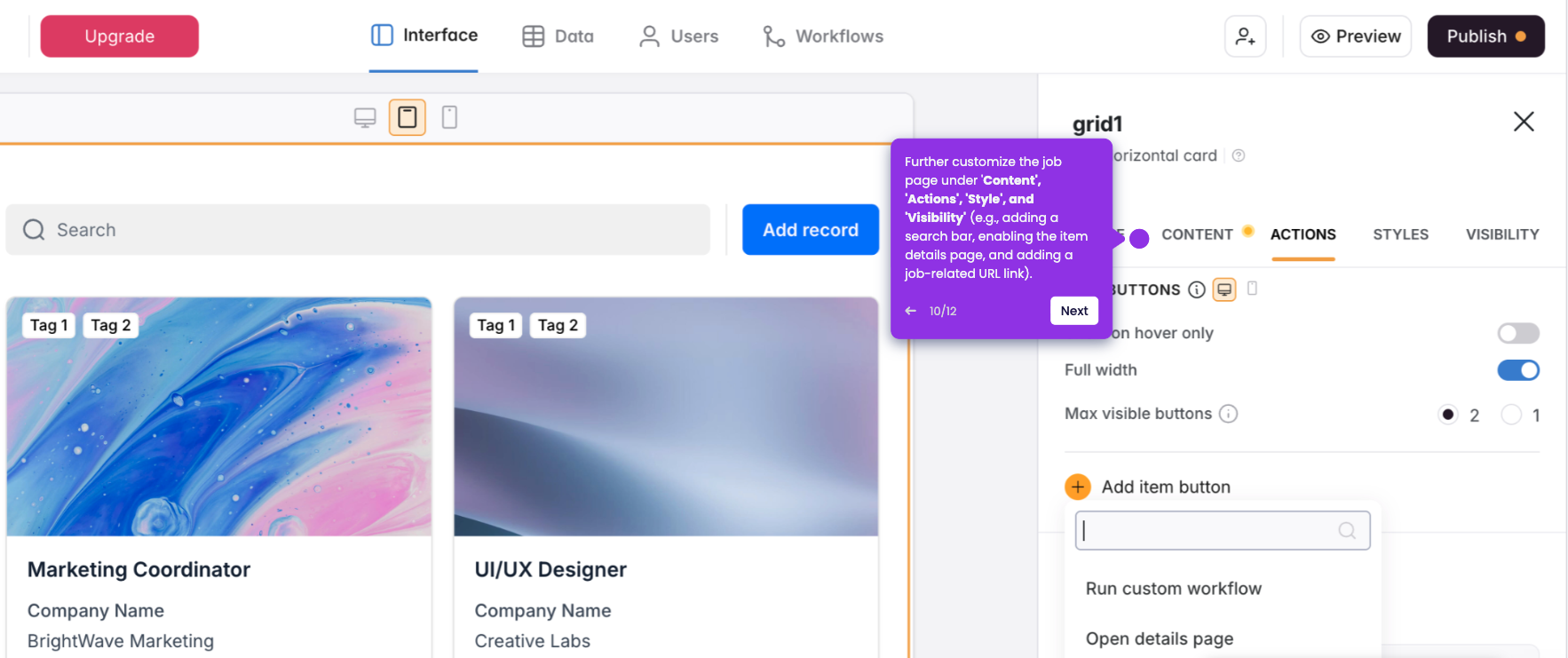Click Next in the tour tooltip

(x=1073, y=311)
